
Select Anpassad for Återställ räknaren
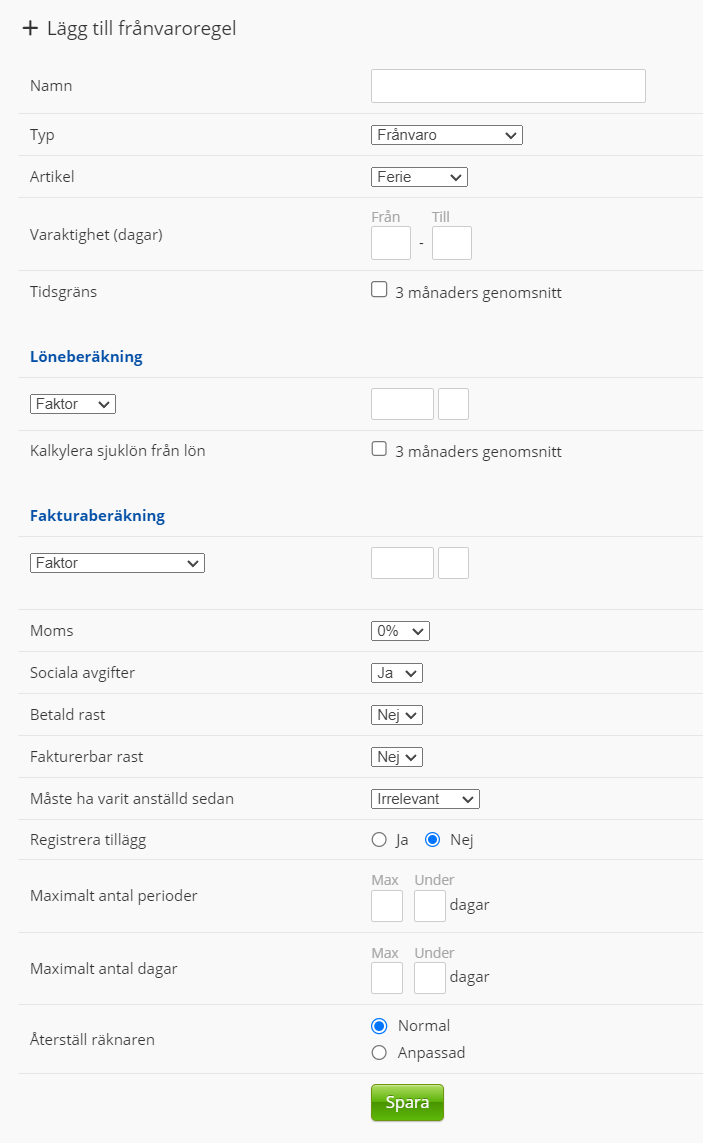pos(379,1052)
